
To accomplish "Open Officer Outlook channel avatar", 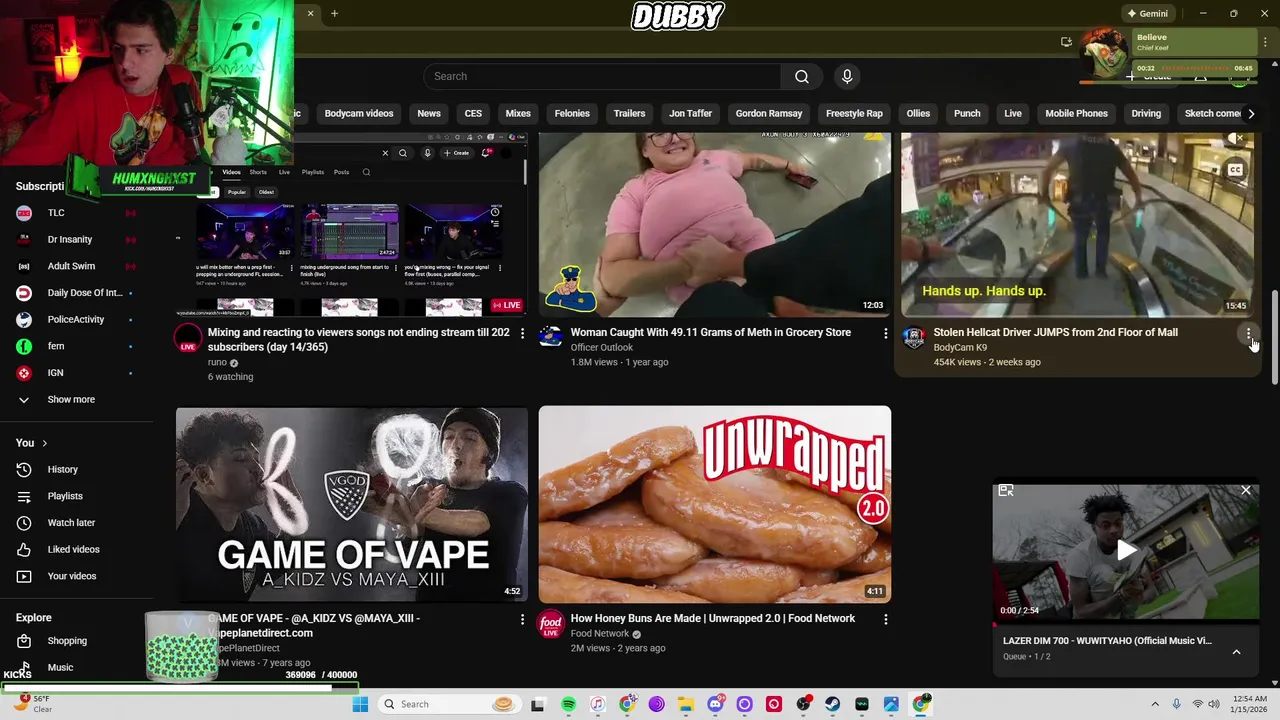I will coord(551,337).
